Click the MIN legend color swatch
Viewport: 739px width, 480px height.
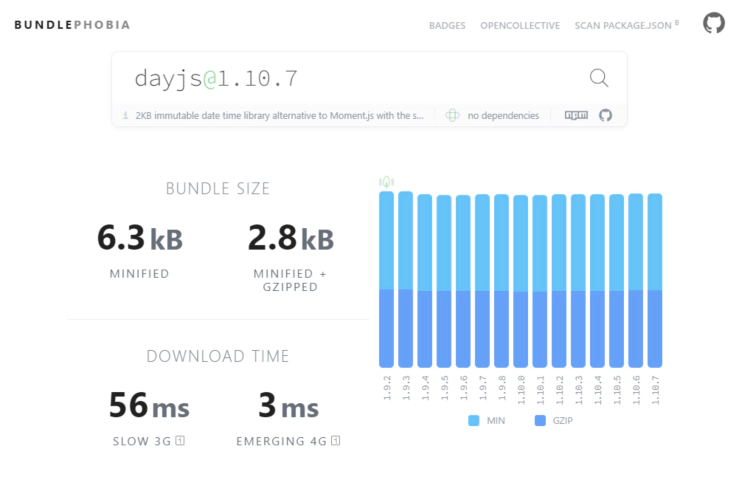(474, 420)
